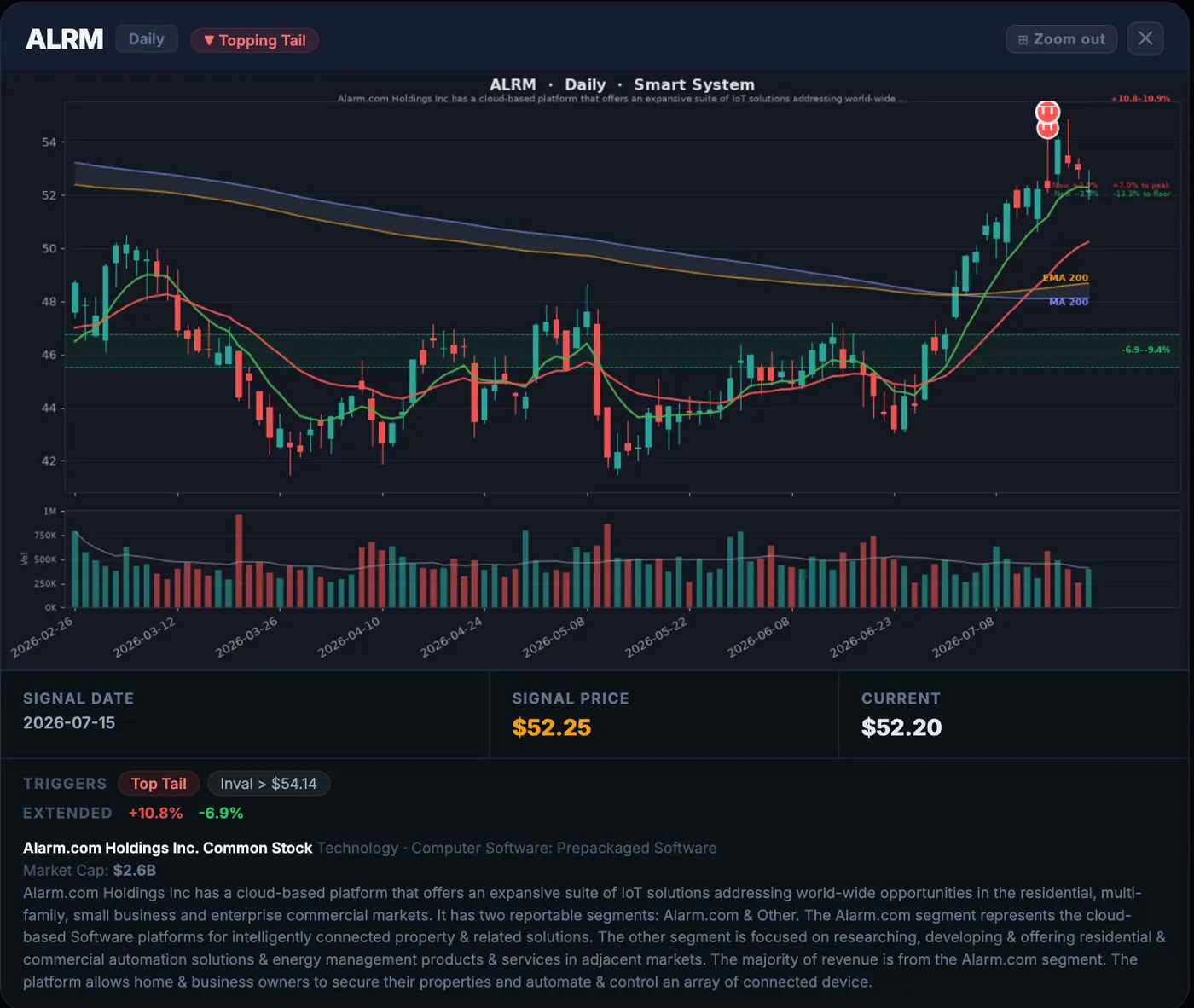Screen dimensions: 1194x1008
Task: Click the ALRM ticker heading
Action: click(65, 39)
